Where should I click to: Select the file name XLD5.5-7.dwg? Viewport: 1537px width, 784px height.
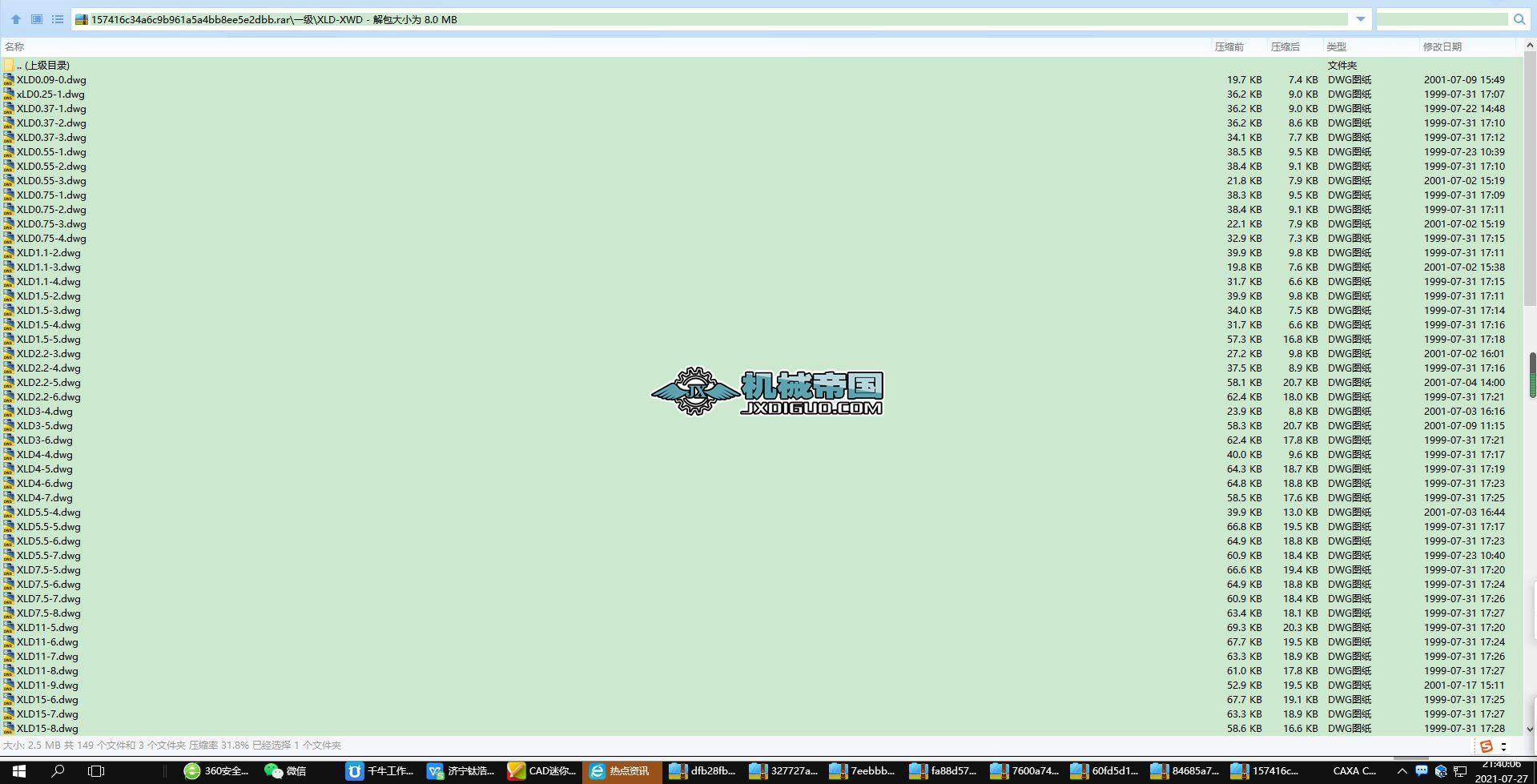point(49,555)
